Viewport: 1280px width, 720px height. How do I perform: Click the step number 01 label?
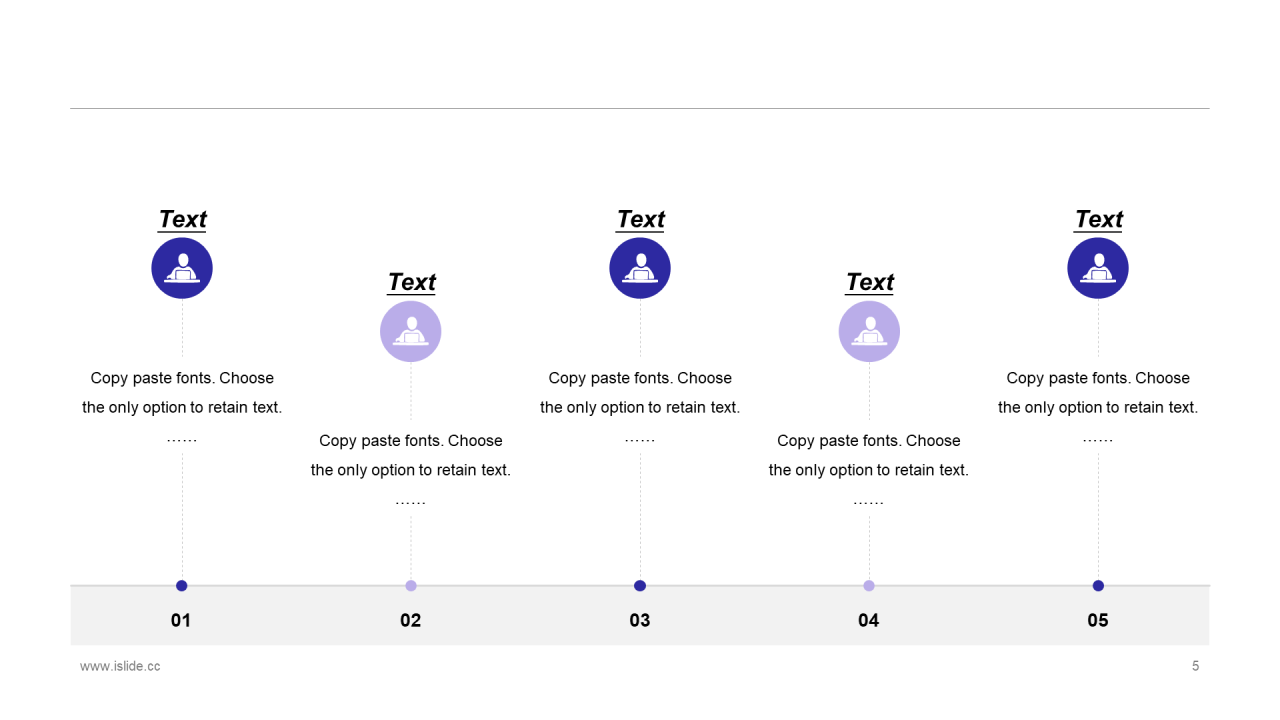(x=181, y=620)
